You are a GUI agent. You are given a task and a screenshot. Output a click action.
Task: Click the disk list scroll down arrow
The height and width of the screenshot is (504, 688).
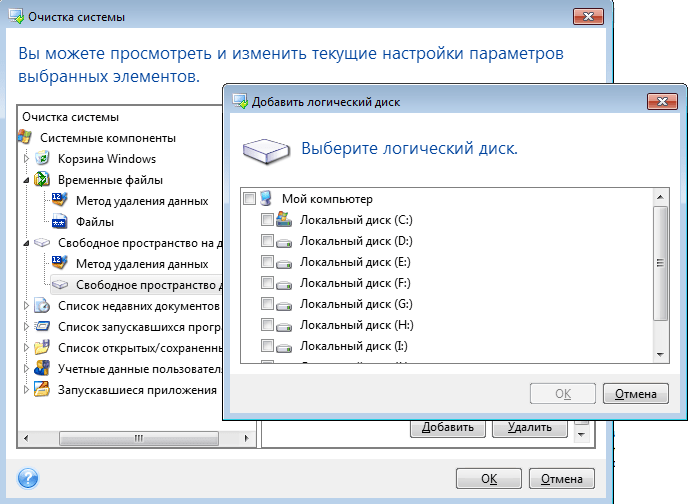pyautogui.click(x=660, y=354)
